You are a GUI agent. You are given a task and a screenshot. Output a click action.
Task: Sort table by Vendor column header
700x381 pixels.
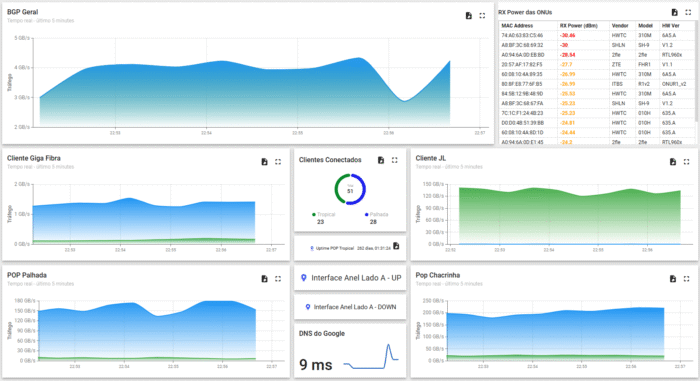(x=620, y=26)
